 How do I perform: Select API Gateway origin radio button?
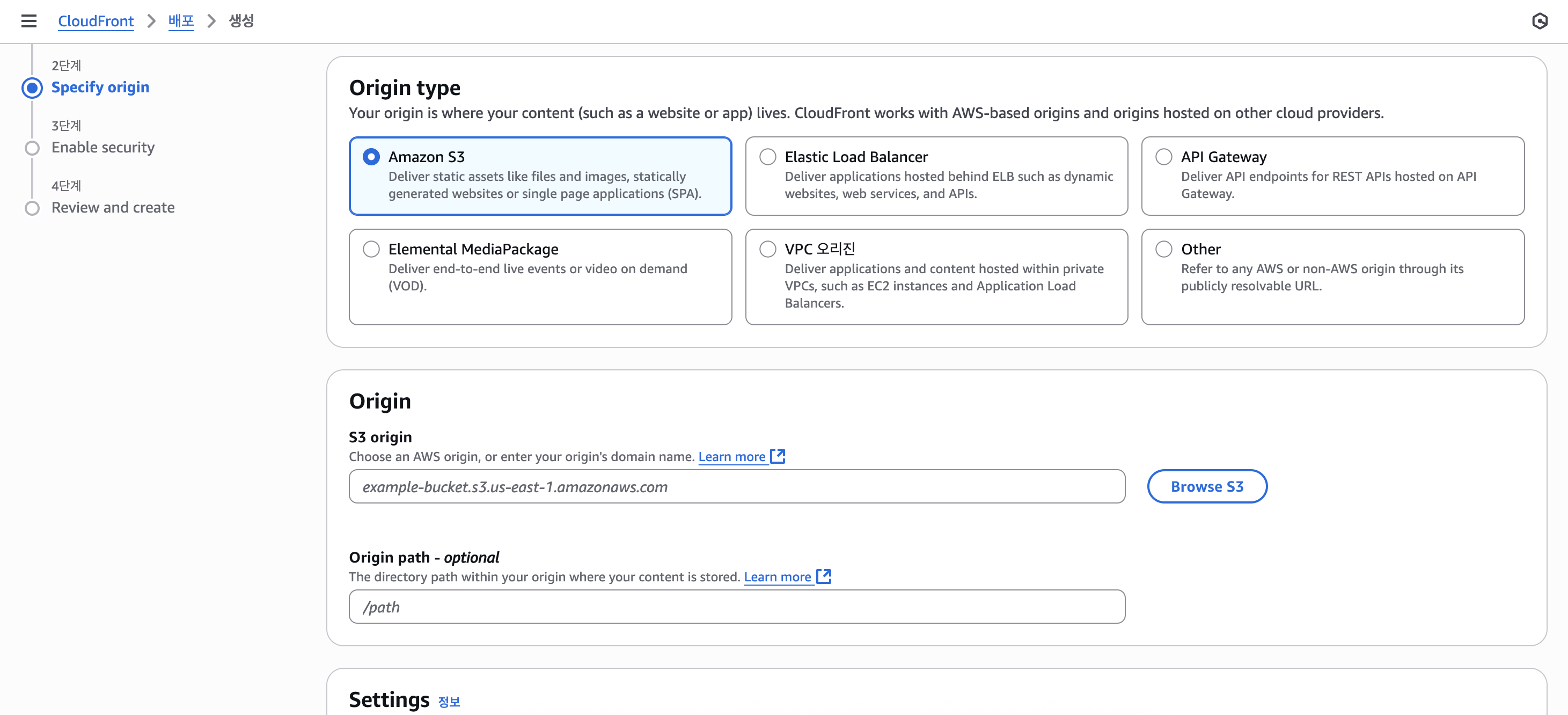(x=1164, y=157)
